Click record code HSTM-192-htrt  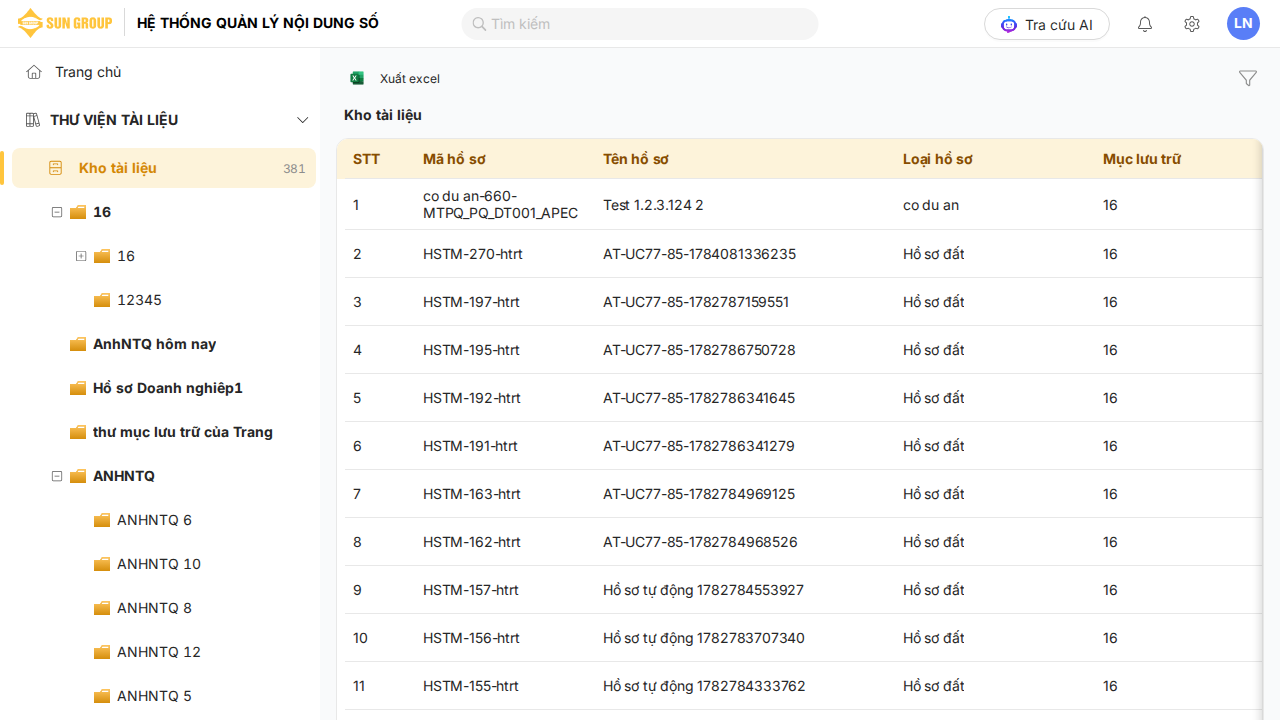(472, 398)
